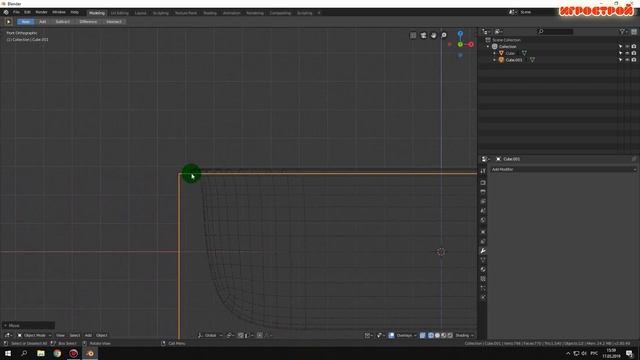Image resolution: width=640 pixels, height=360 pixels.
Task: Click the Windows Start button
Action: pyautogui.click(x=8, y=353)
